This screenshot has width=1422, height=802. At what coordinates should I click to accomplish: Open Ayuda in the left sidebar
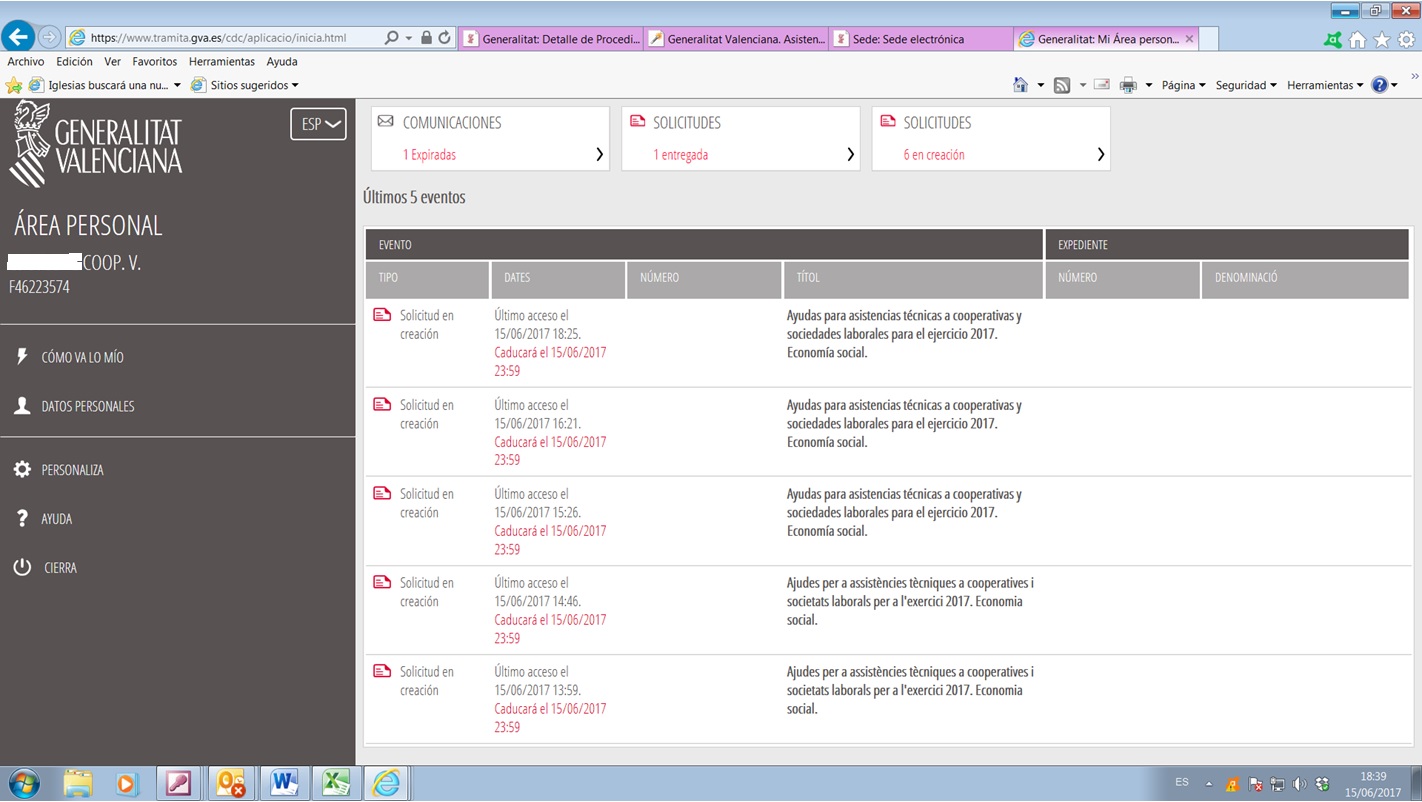pyautogui.click(x=57, y=519)
